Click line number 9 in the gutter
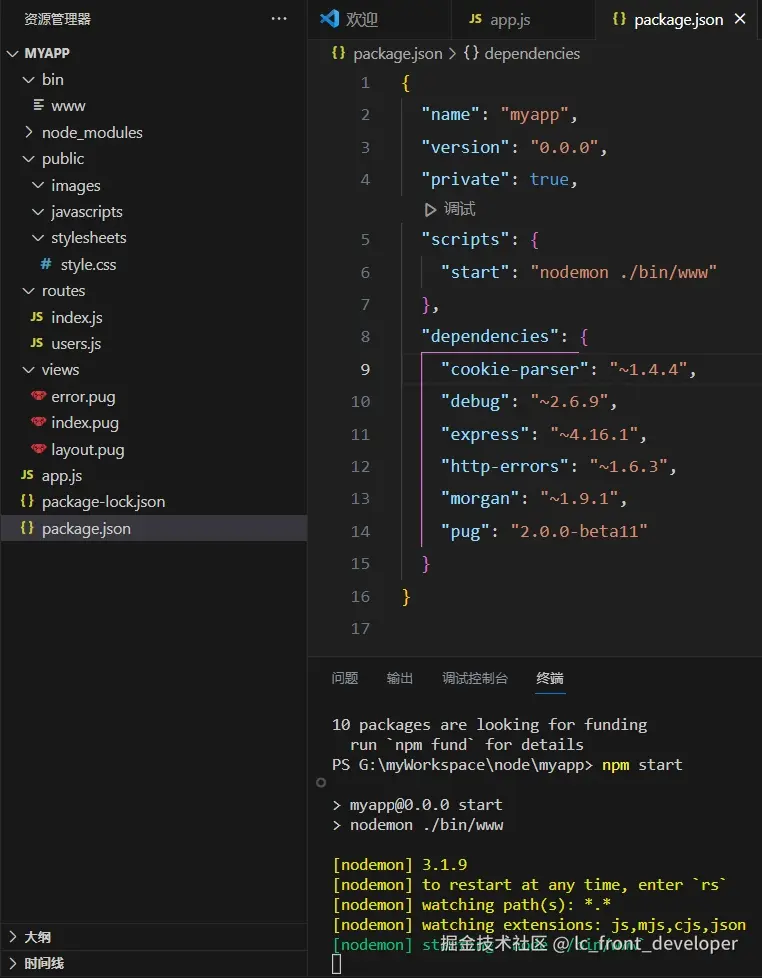 tap(365, 369)
